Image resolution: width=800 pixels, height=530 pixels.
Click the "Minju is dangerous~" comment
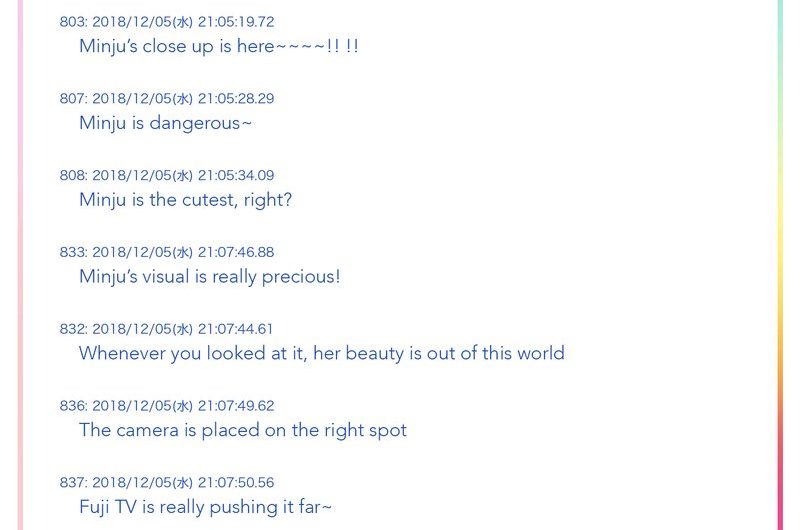tap(165, 123)
